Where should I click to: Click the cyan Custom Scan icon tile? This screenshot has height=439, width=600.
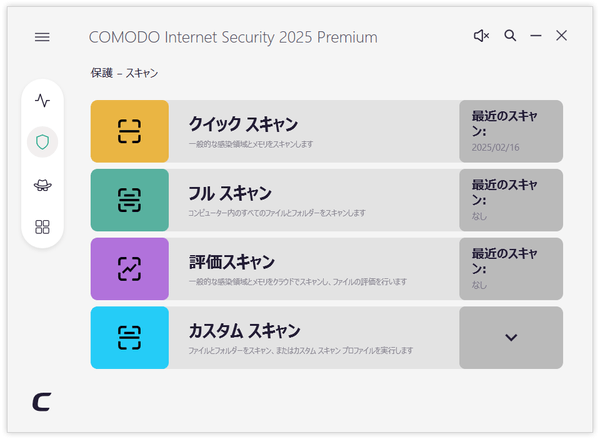pyautogui.click(x=130, y=338)
